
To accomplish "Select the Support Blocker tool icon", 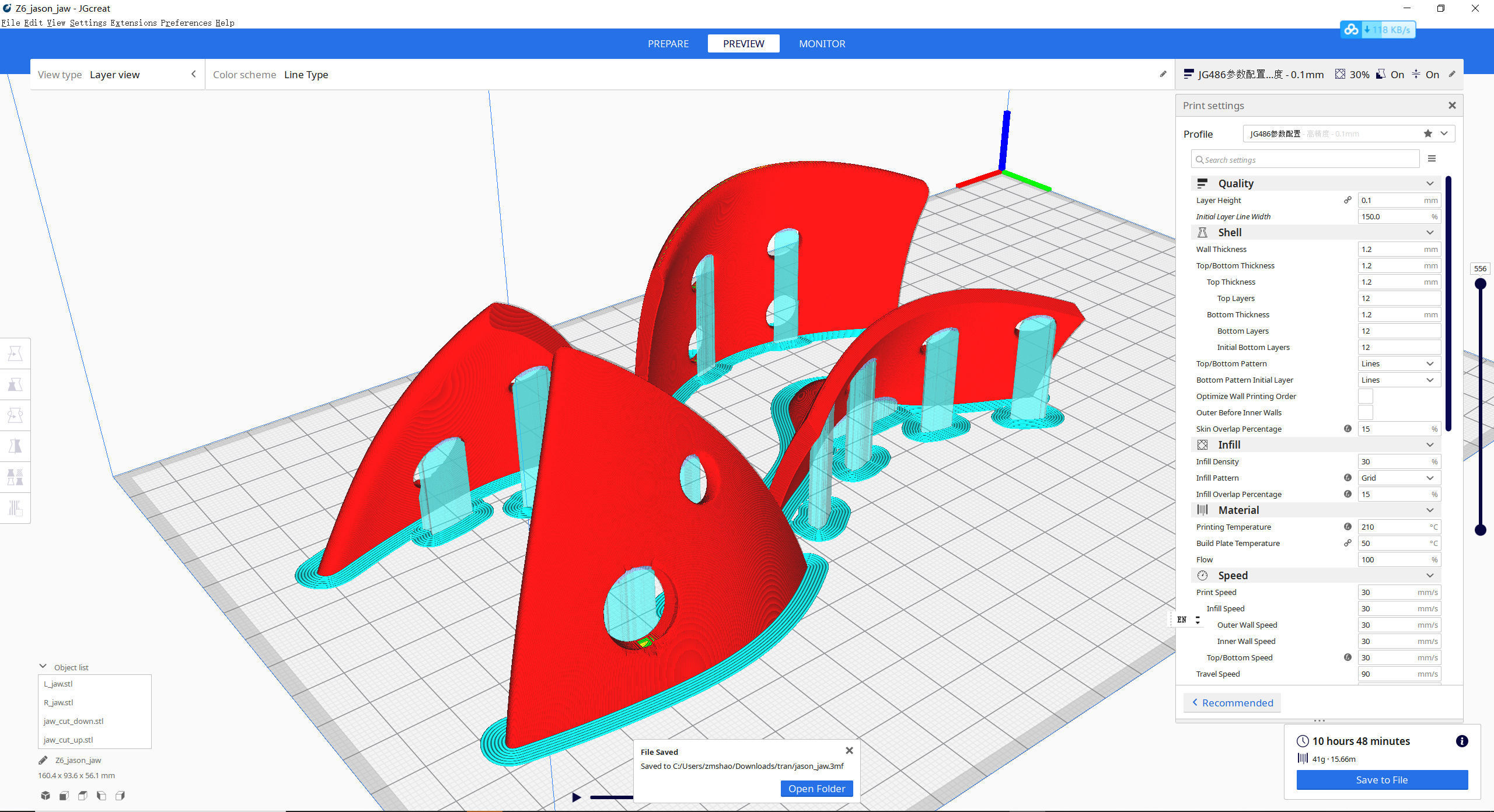I will pyautogui.click(x=15, y=508).
